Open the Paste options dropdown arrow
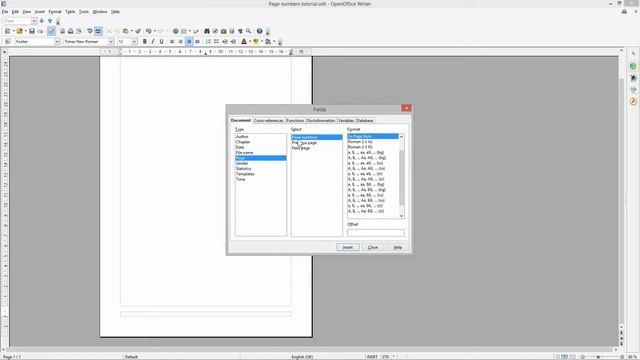The width and height of the screenshot is (640, 360). point(131,31)
